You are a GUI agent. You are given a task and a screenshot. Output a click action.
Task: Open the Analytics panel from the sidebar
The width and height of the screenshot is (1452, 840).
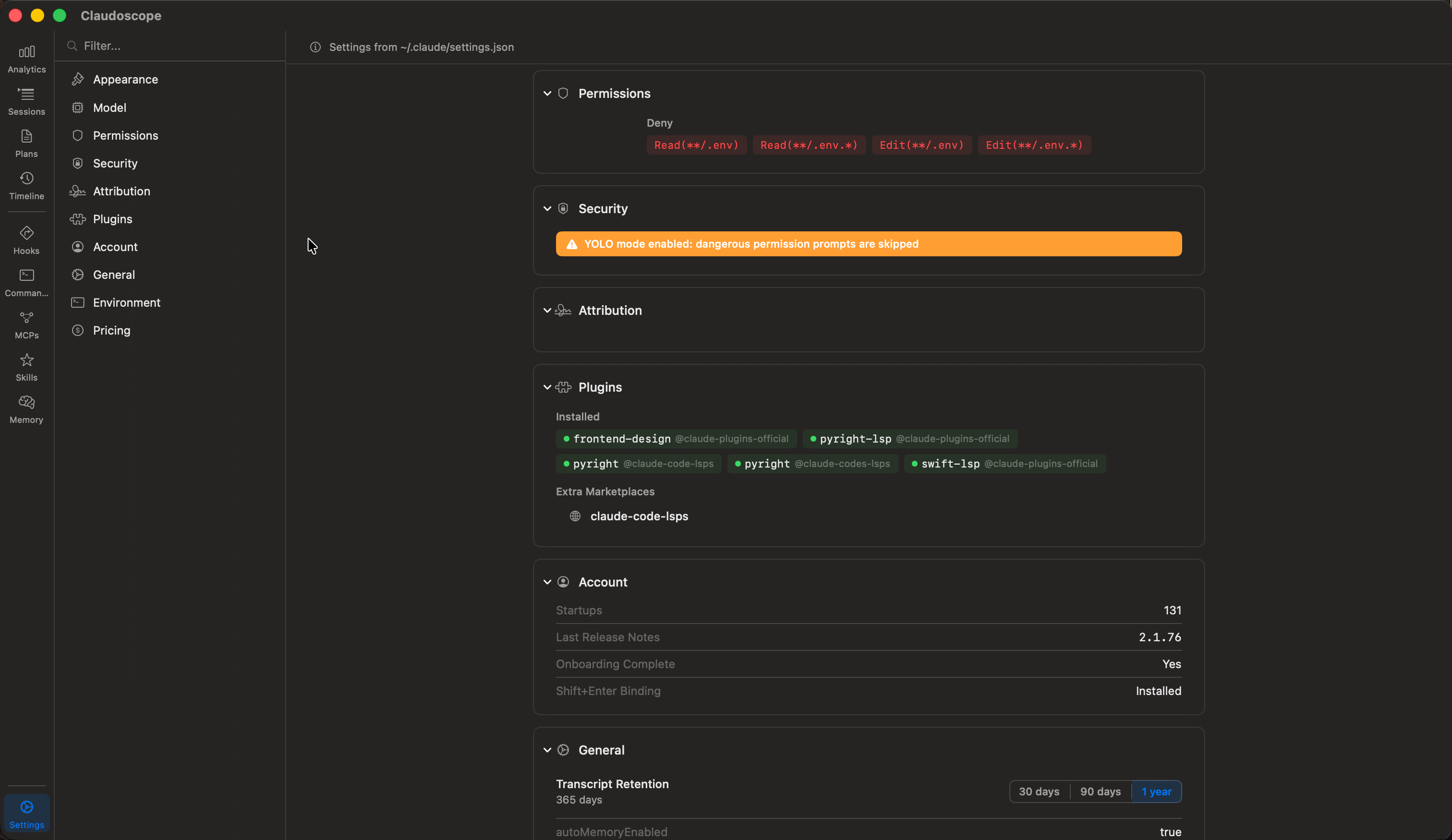pos(26,58)
